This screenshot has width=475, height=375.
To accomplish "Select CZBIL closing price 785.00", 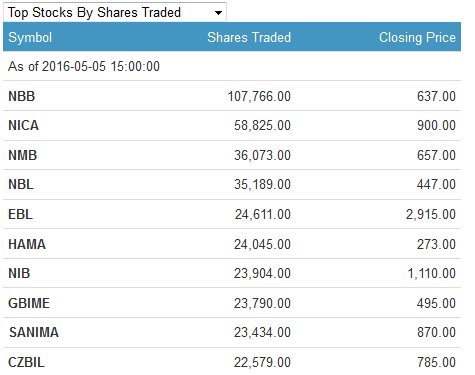I will tap(436, 362).
